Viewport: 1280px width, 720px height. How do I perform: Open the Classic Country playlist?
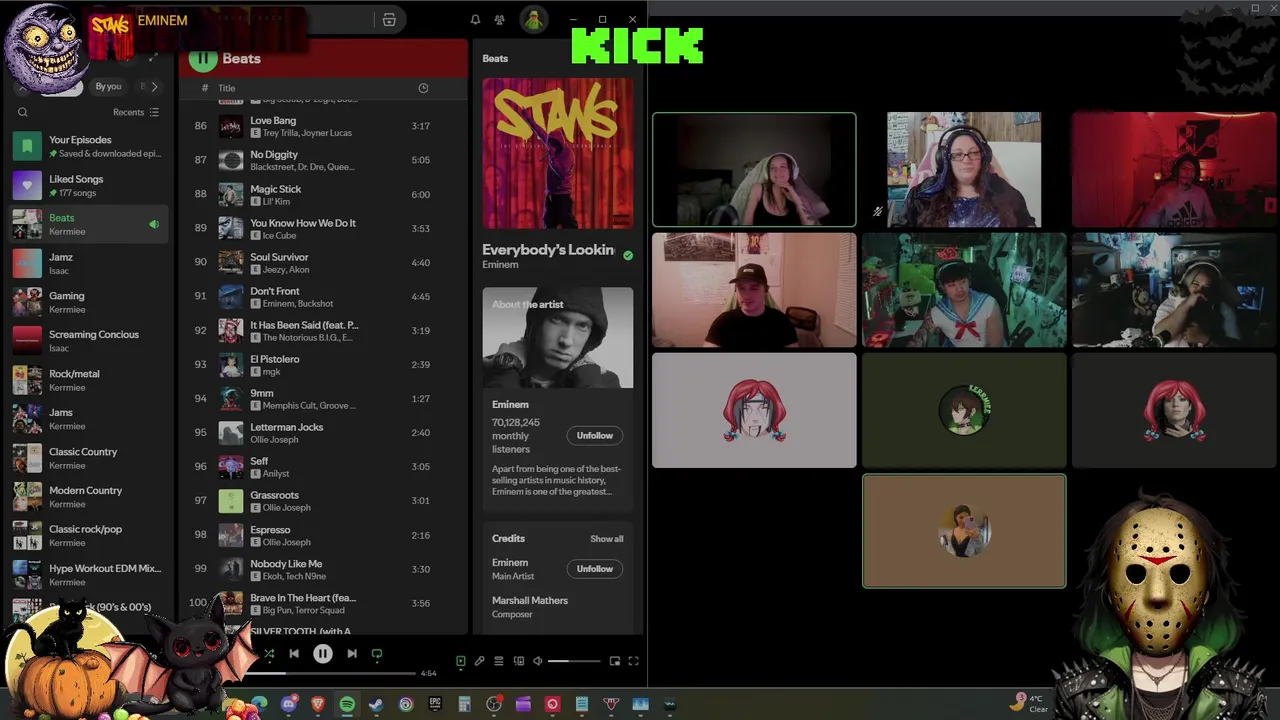point(90,458)
